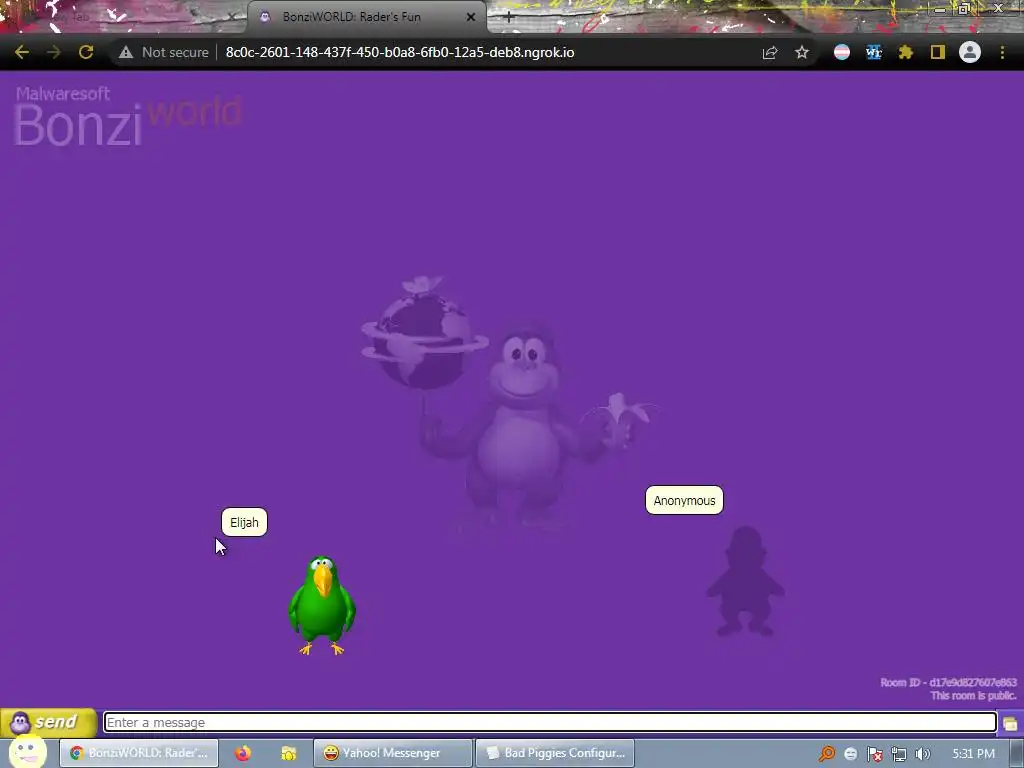This screenshot has height=768, width=1024.
Task: Toggle the browser side panel icon
Action: 938,52
